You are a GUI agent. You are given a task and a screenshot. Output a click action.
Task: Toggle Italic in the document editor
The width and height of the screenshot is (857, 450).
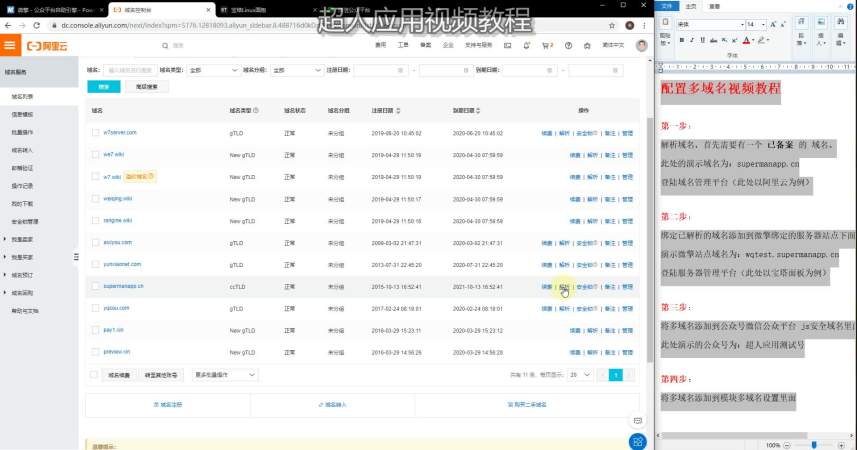[692, 40]
